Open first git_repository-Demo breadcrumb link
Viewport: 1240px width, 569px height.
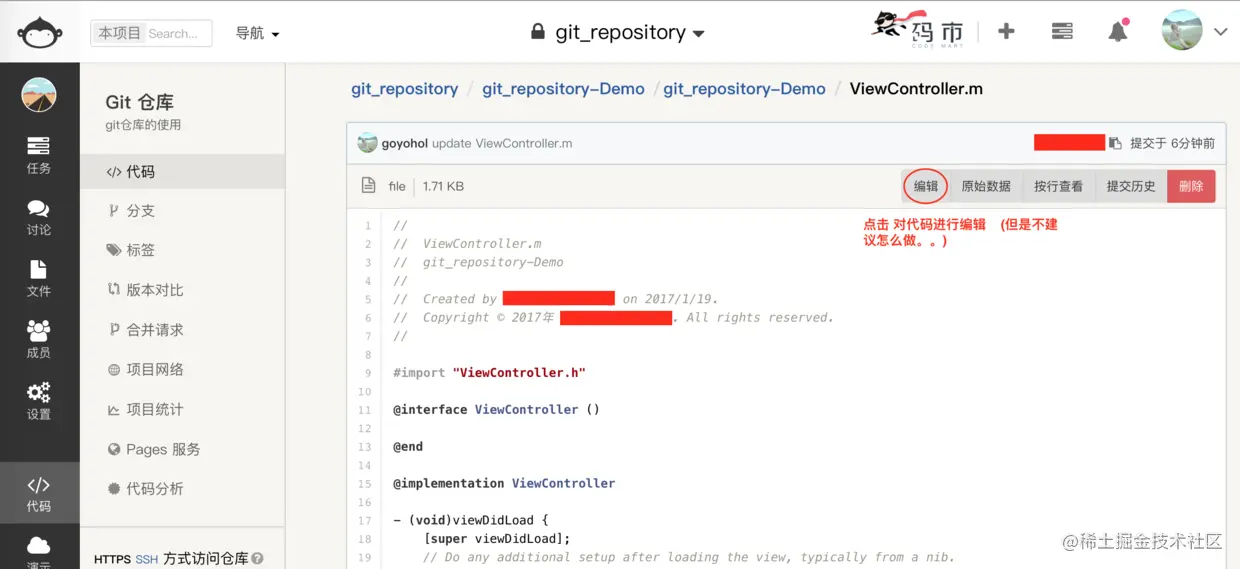(563, 89)
